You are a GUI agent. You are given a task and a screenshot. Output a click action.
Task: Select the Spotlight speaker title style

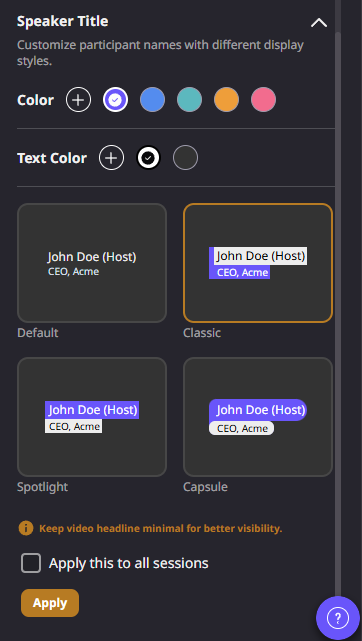[x=92, y=417]
